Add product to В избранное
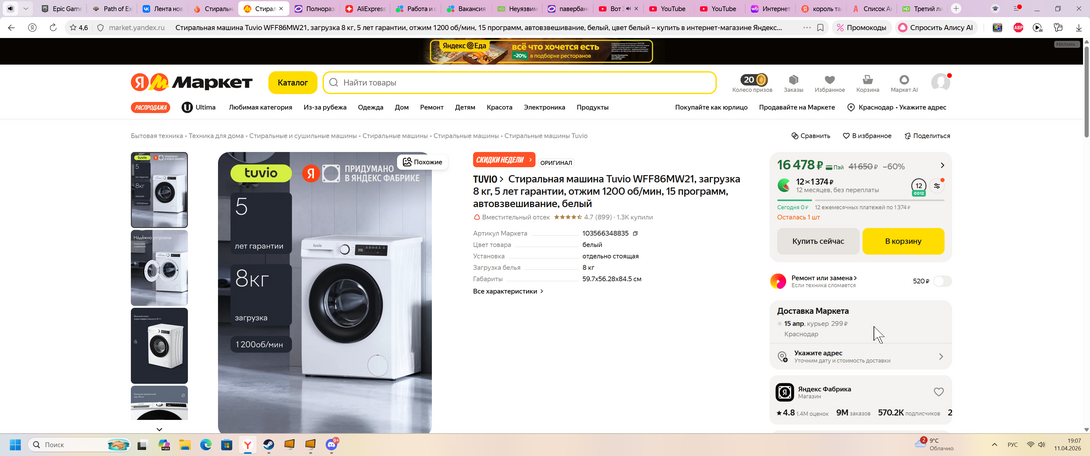This screenshot has height=456, width=1090. point(867,136)
